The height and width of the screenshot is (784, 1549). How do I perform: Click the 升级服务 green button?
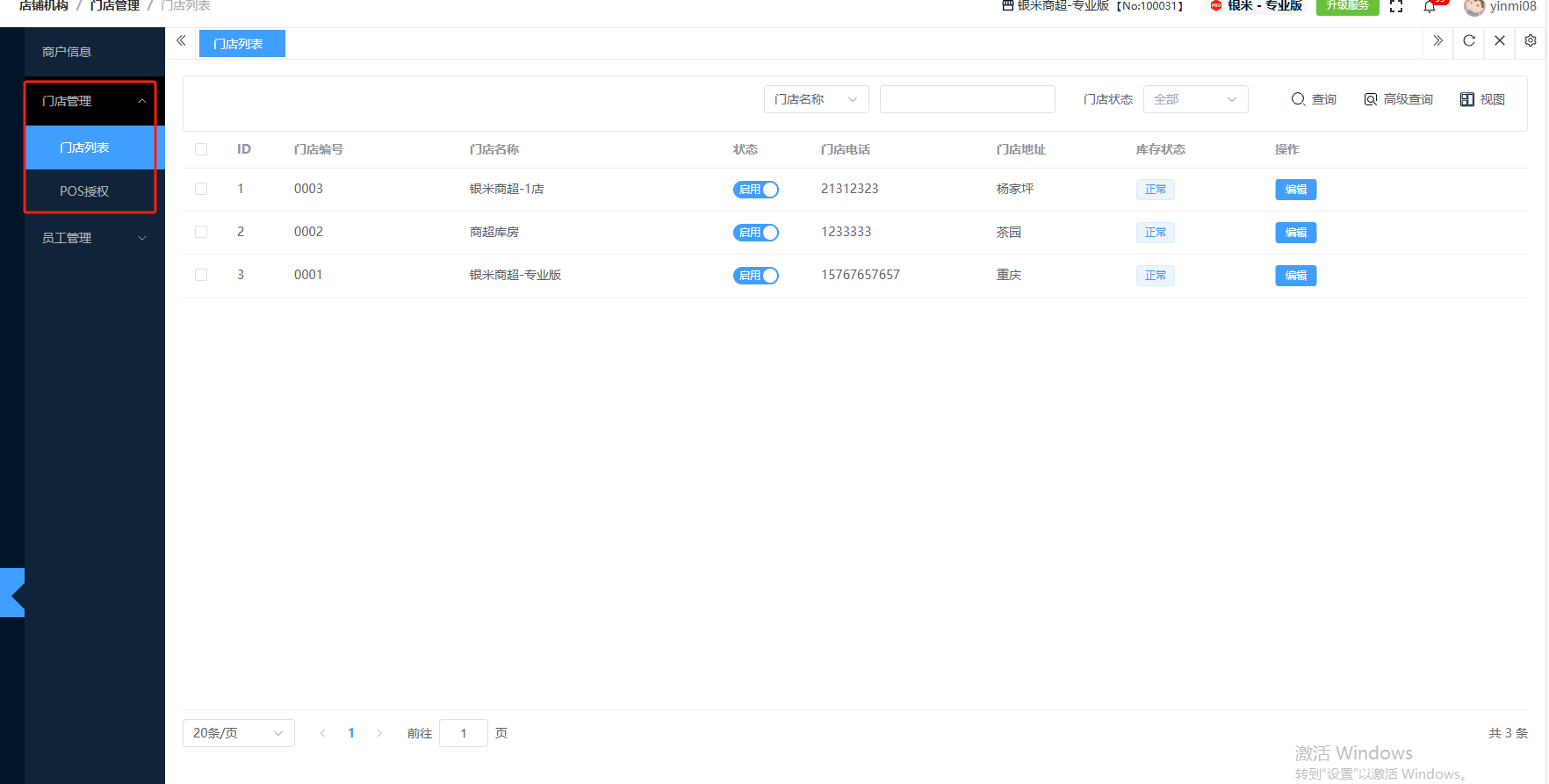1347,6
